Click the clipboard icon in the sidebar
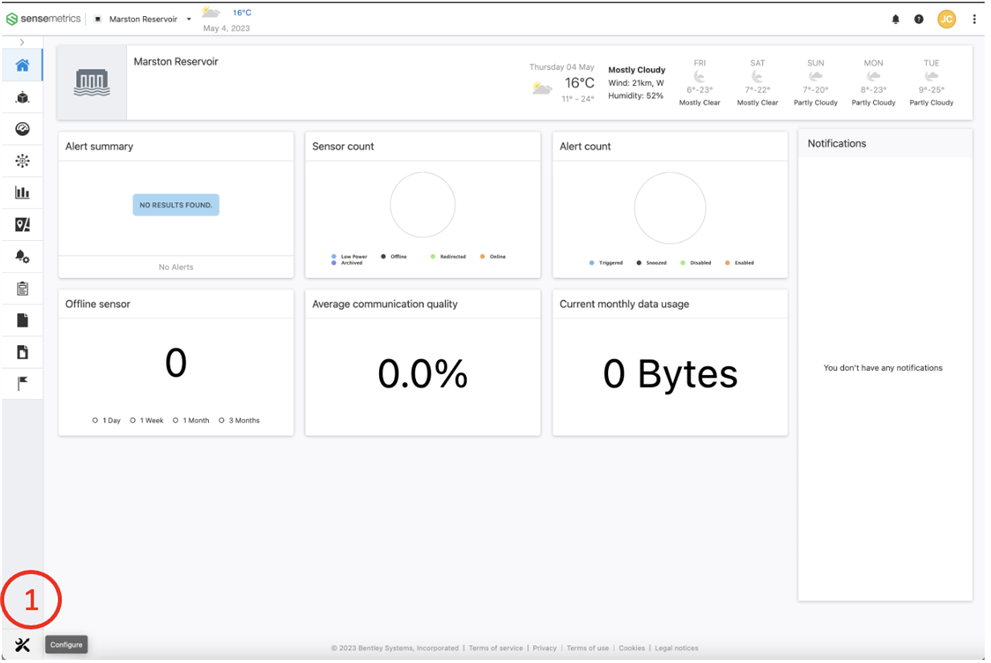The width and height of the screenshot is (991, 663). point(22,289)
